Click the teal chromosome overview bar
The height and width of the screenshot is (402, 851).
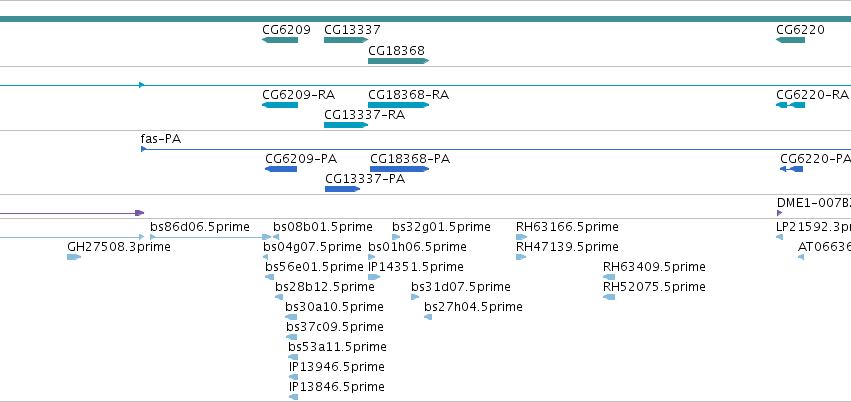(426, 19)
